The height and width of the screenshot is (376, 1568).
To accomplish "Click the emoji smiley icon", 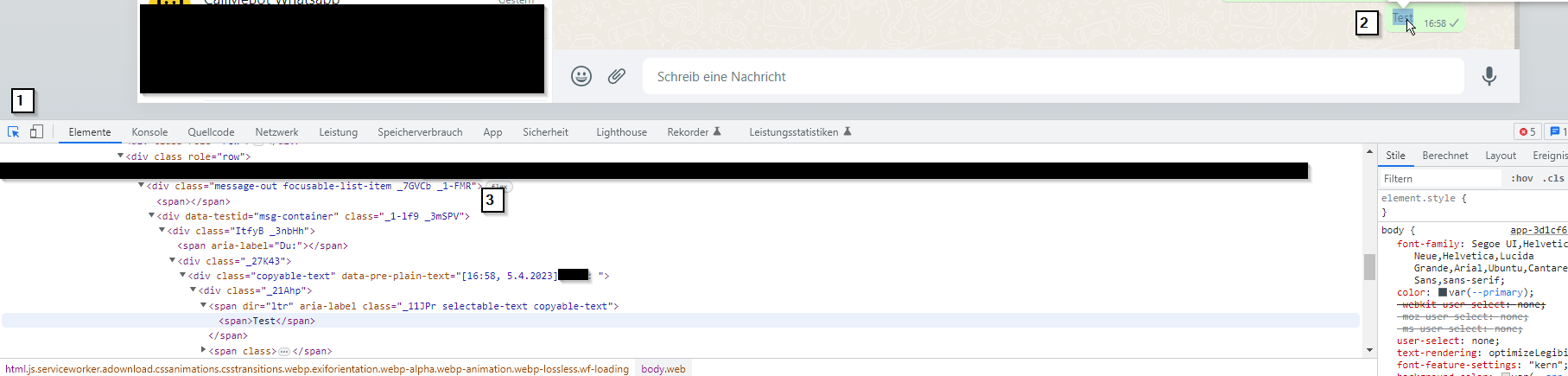I will (x=581, y=76).
